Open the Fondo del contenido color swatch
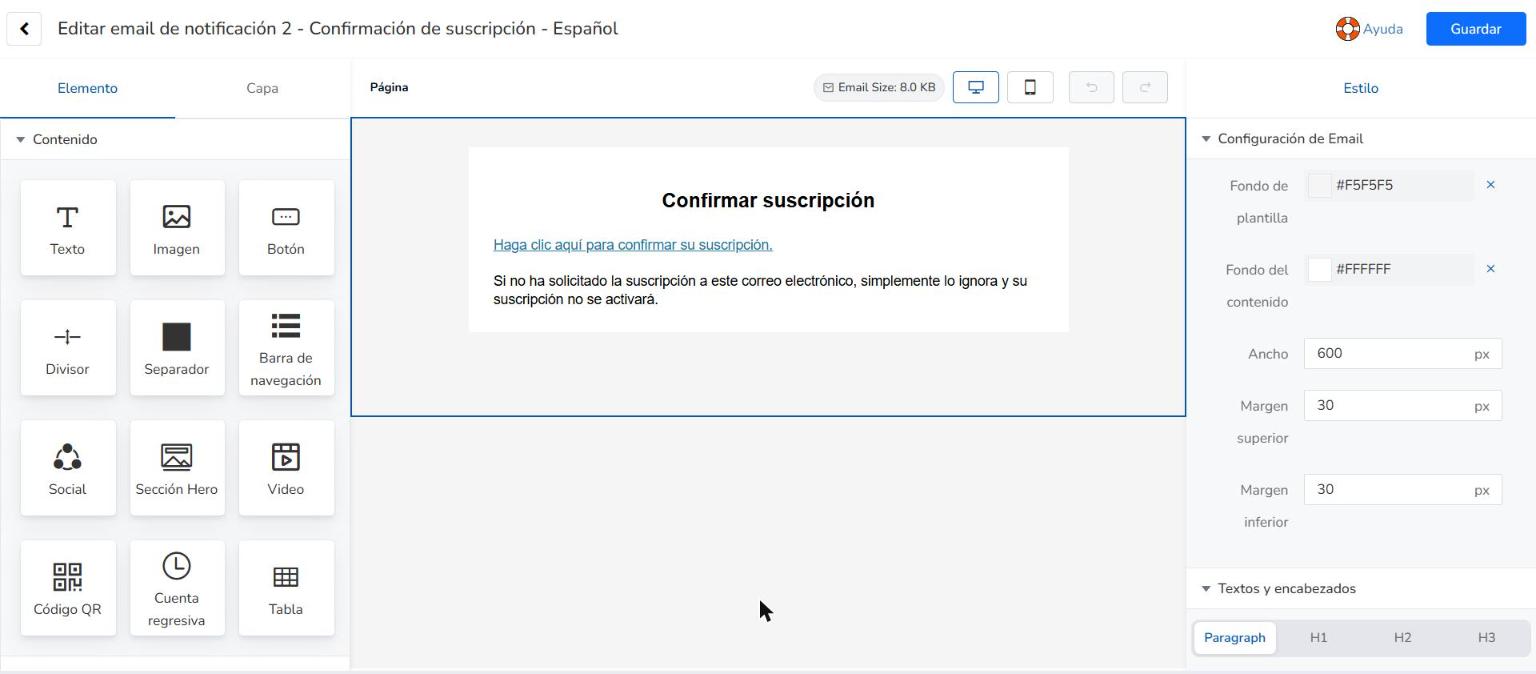This screenshot has height=674, width=1536. coord(1320,269)
